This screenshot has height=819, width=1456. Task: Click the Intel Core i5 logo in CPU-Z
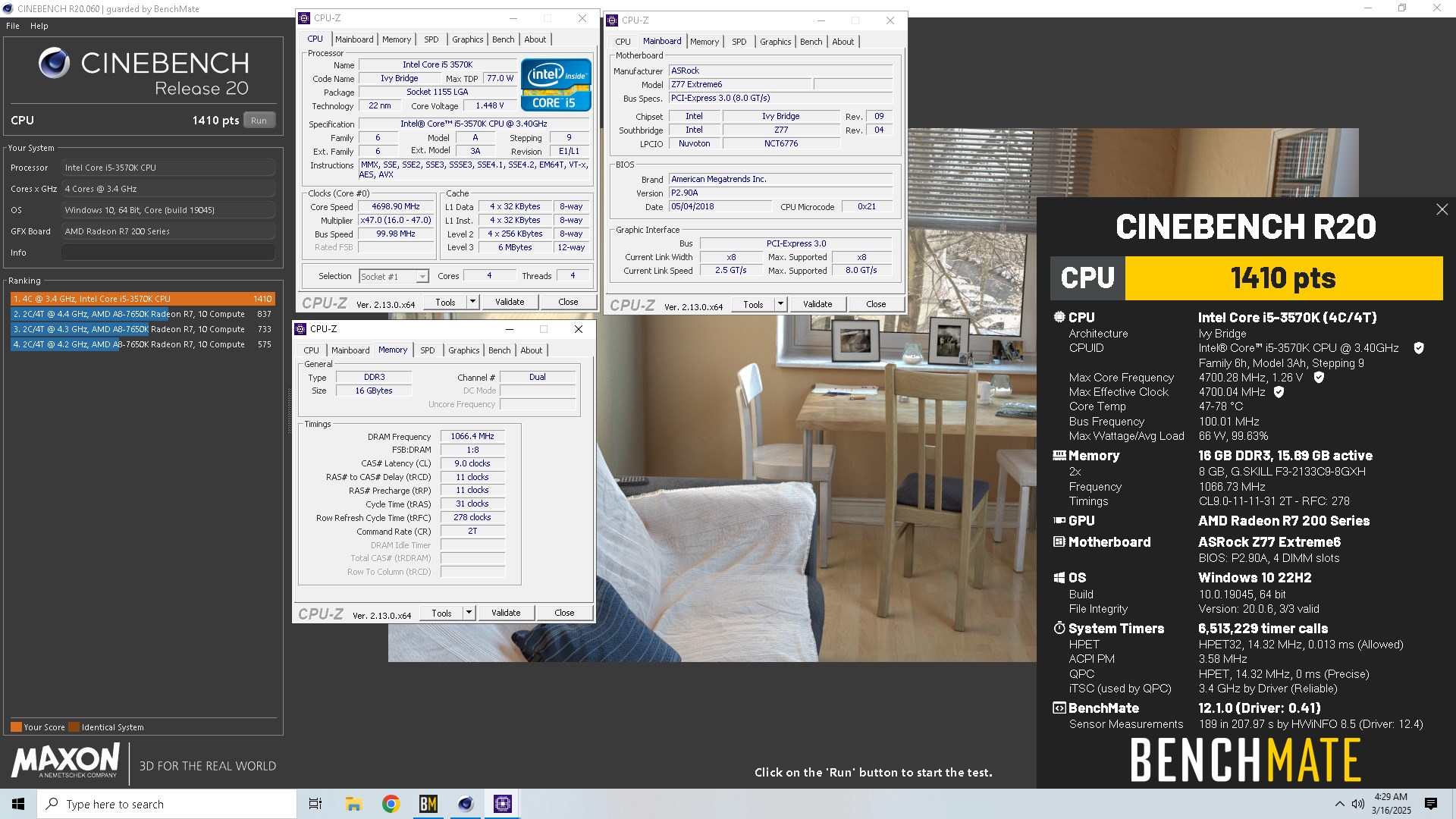[x=556, y=85]
